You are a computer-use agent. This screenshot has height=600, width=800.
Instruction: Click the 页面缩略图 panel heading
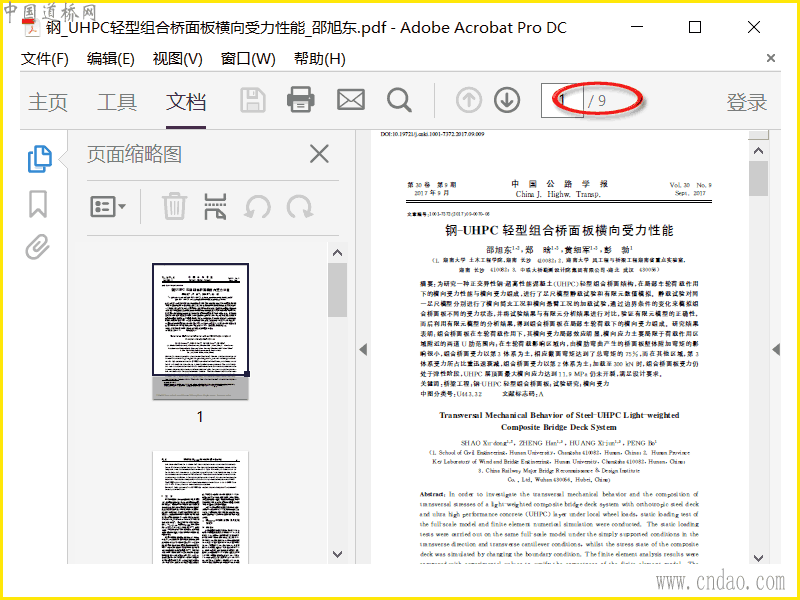click(x=134, y=154)
